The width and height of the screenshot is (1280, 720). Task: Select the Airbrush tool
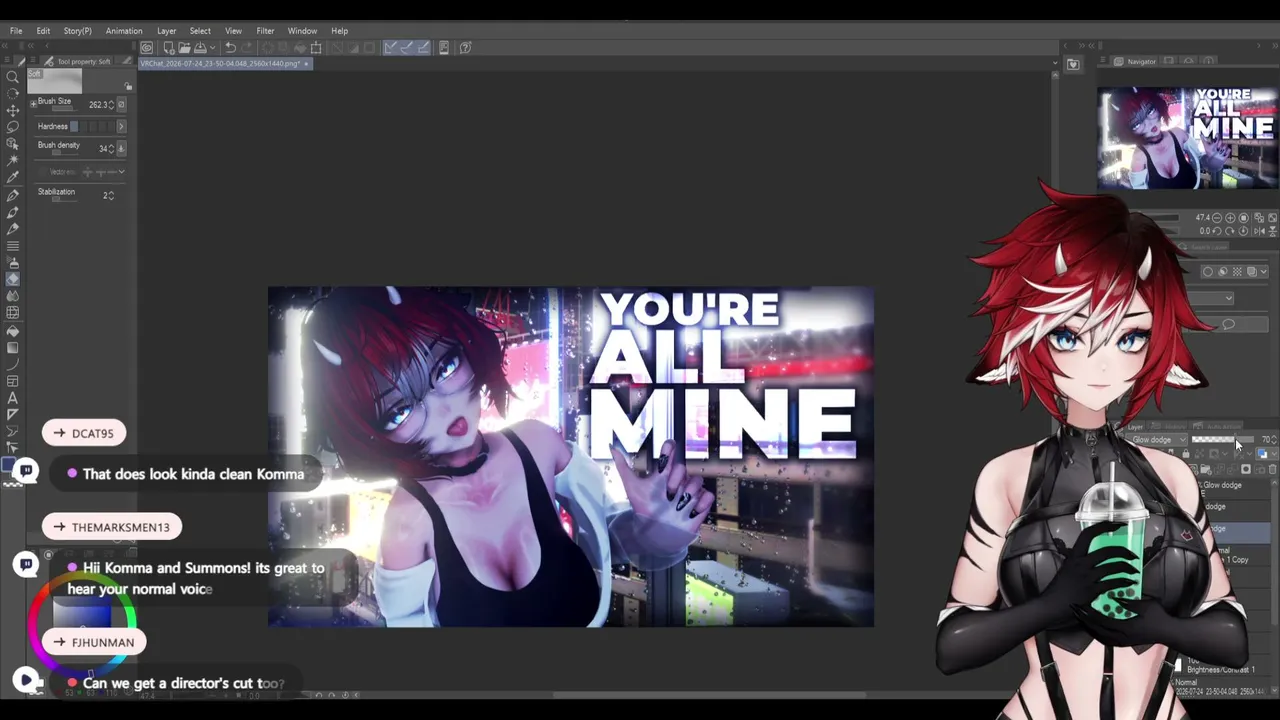(x=13, y=262)
